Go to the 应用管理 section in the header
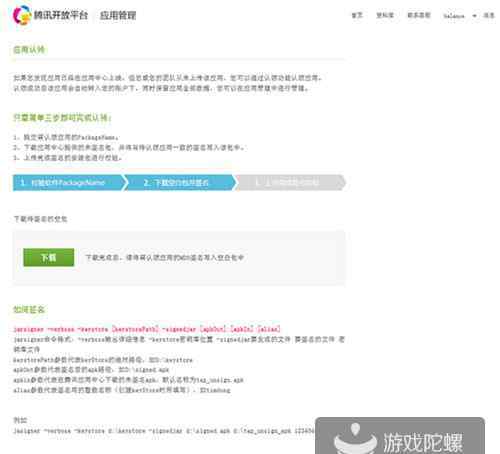Image resolution: width=500 pixels, height=454 pixels. [x=118, y=15]
